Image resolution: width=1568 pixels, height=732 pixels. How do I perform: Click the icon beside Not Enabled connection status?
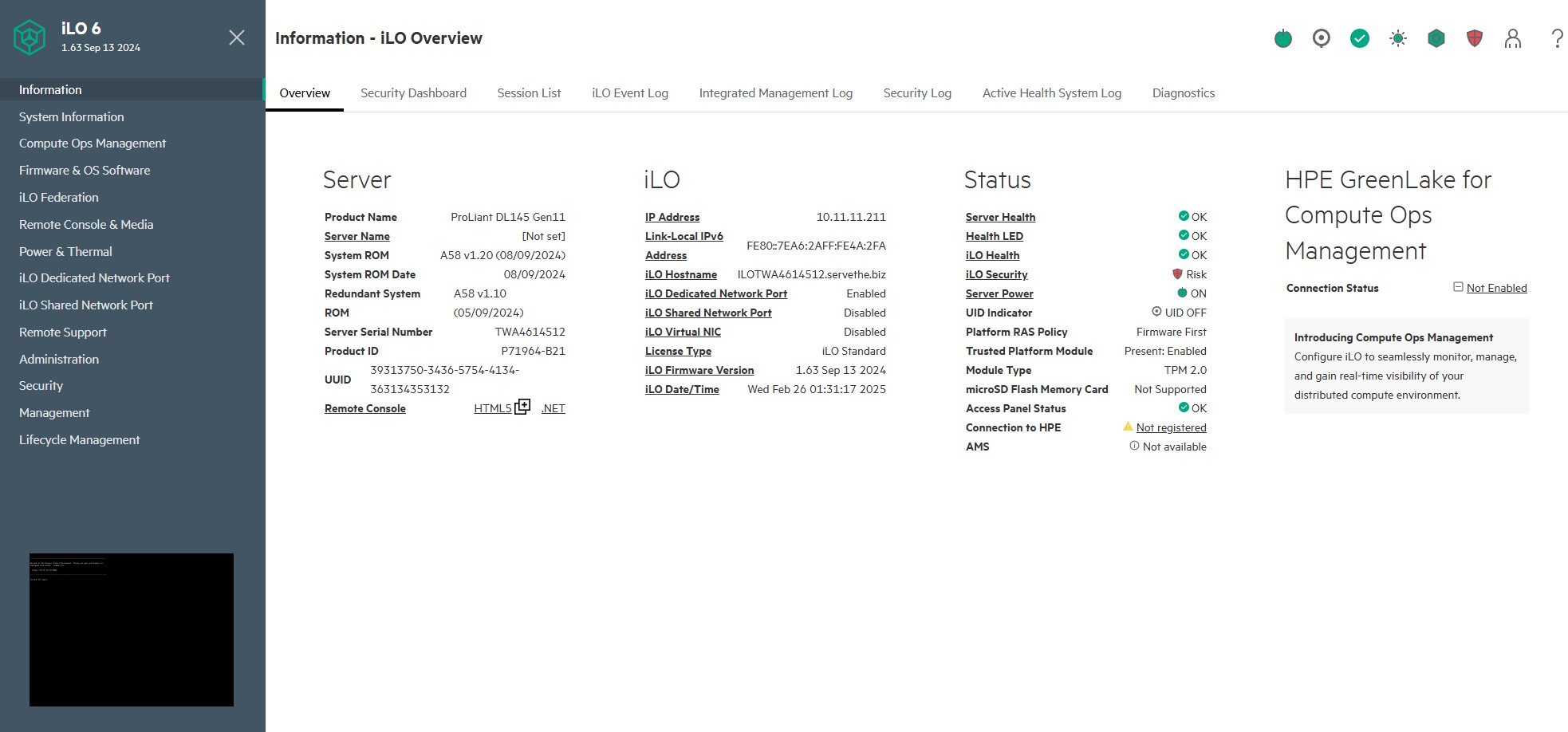pos(1458,287)
